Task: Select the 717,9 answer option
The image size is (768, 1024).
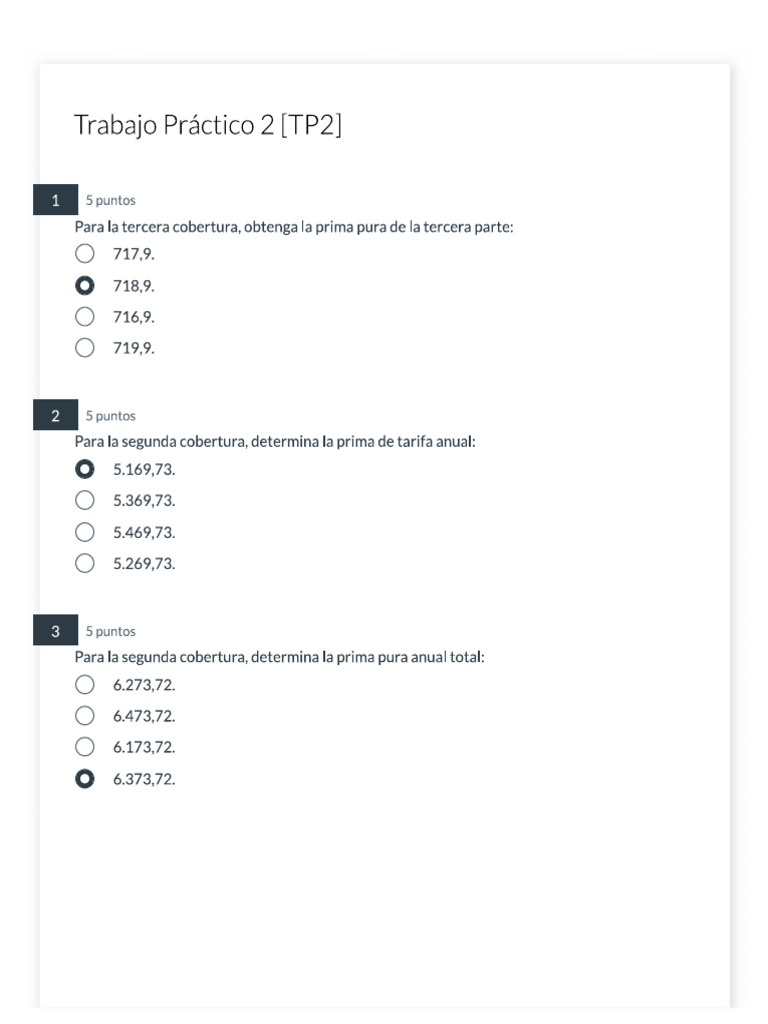Action: (85, 254)
